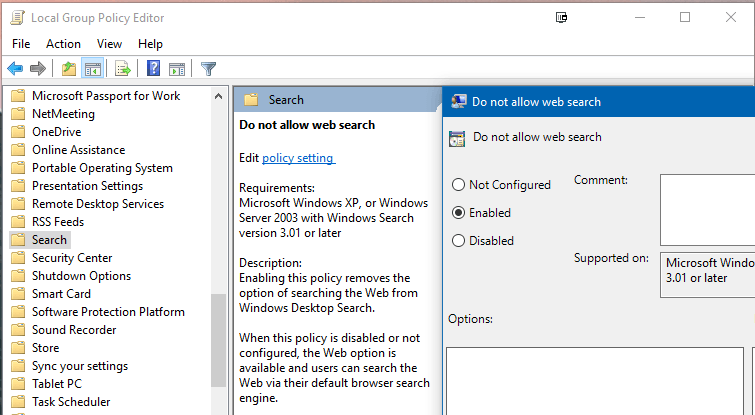
Task: Select Microsoft Passport for Work in tree
Action: pyautogui.click(x=106, y=96)
